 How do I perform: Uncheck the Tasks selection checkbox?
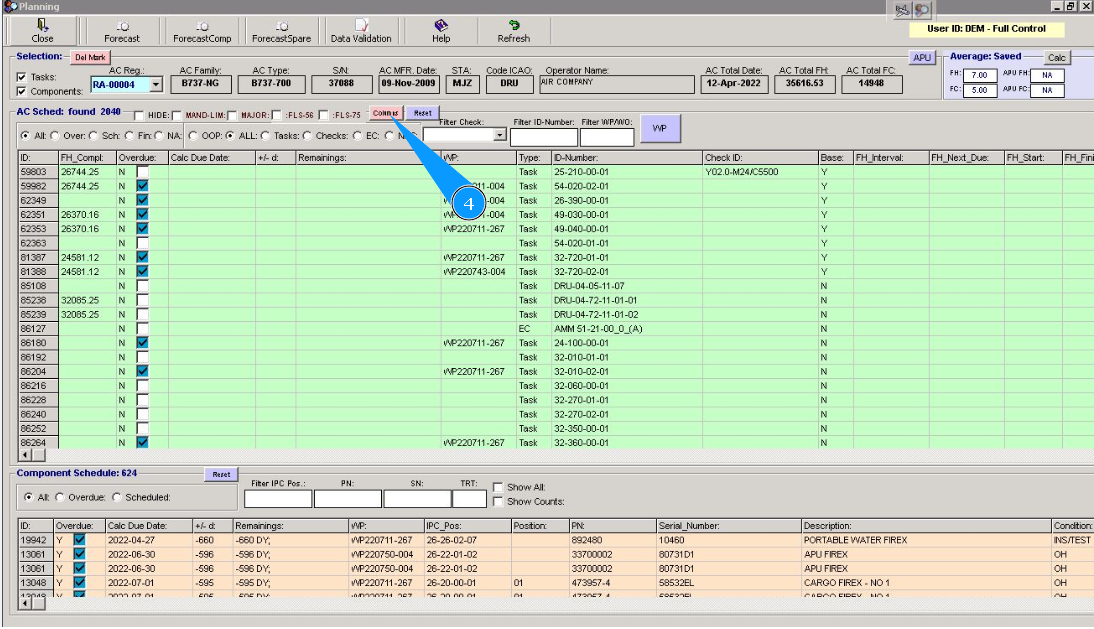tap(22, 77)
